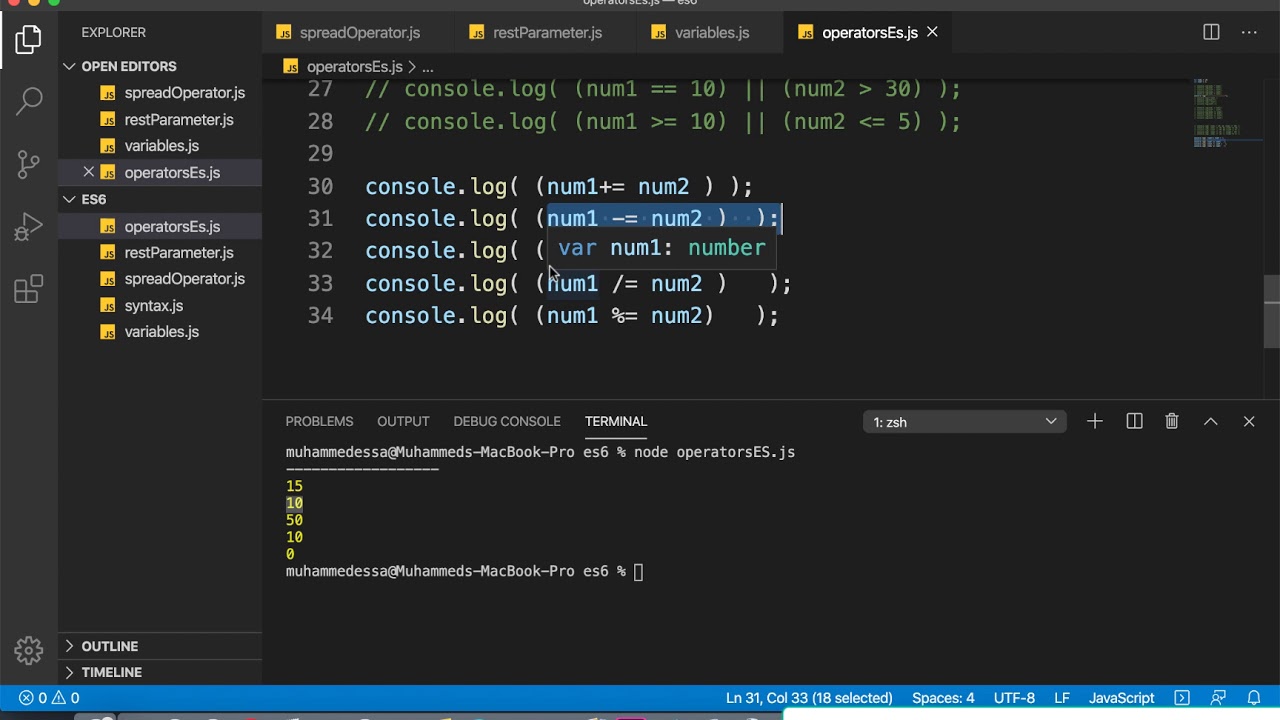The image size is (1280, 720).
Task: Close operatorsEs.js in Open Editors list
Action: 88,172
